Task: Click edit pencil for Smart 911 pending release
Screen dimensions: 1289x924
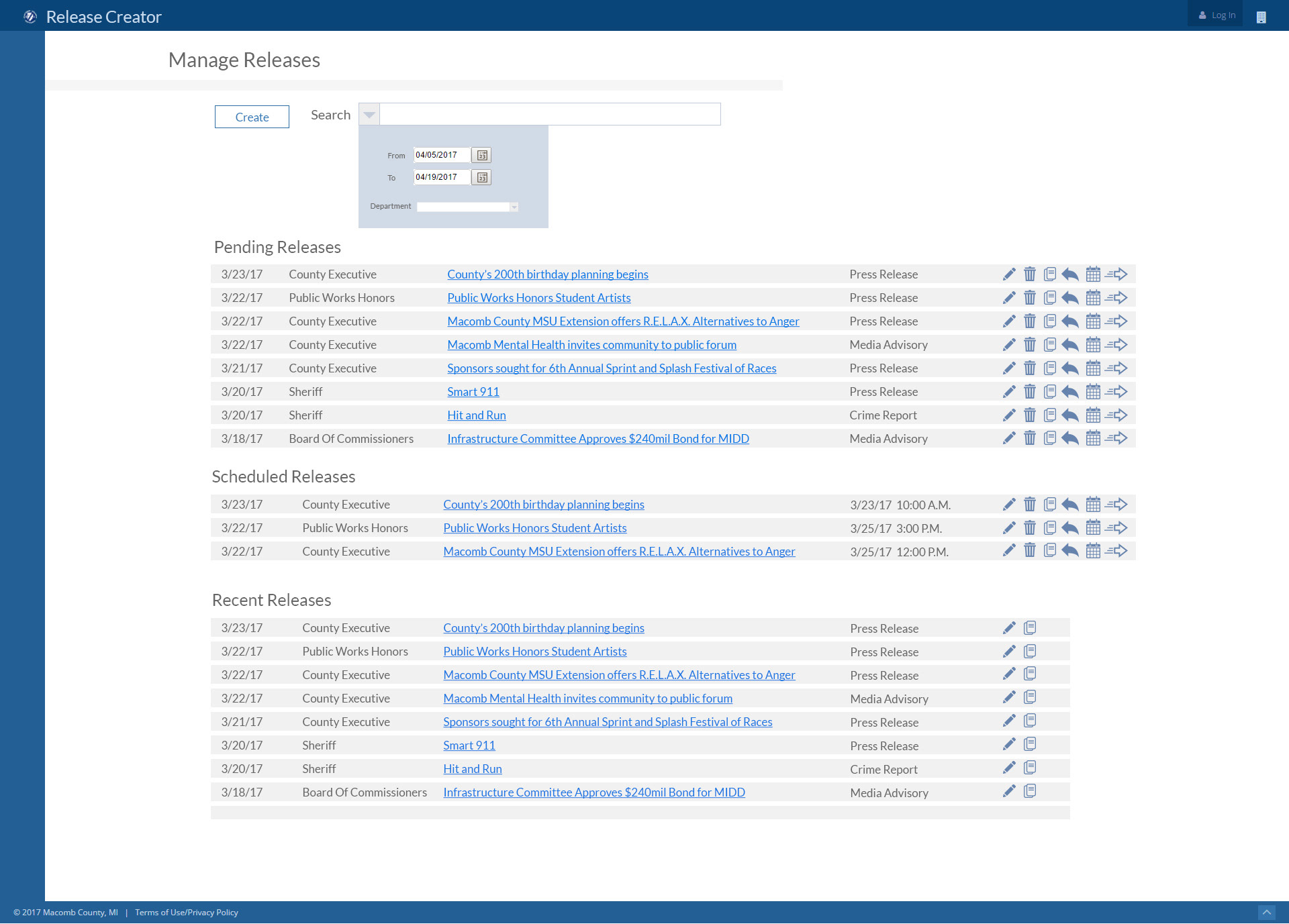Action: tap(1009, 391)
